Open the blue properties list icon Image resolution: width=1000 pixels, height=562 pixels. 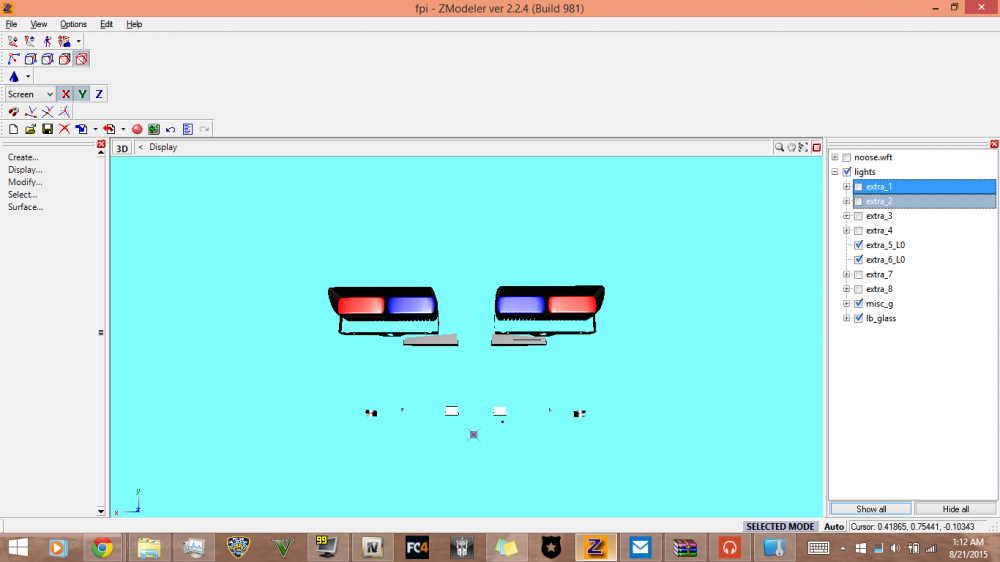pos(188,129)
